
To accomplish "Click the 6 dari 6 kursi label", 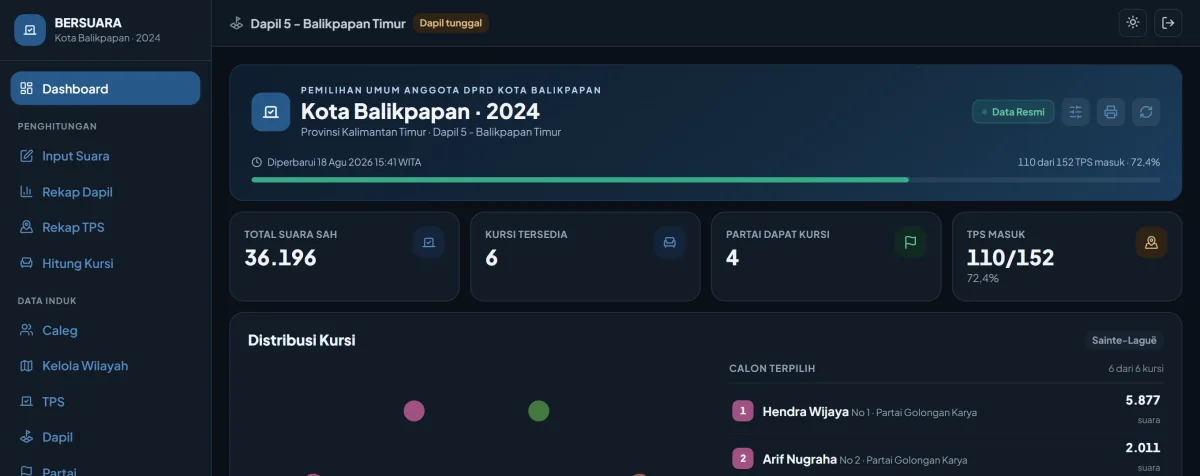I will click(1136, 368).
